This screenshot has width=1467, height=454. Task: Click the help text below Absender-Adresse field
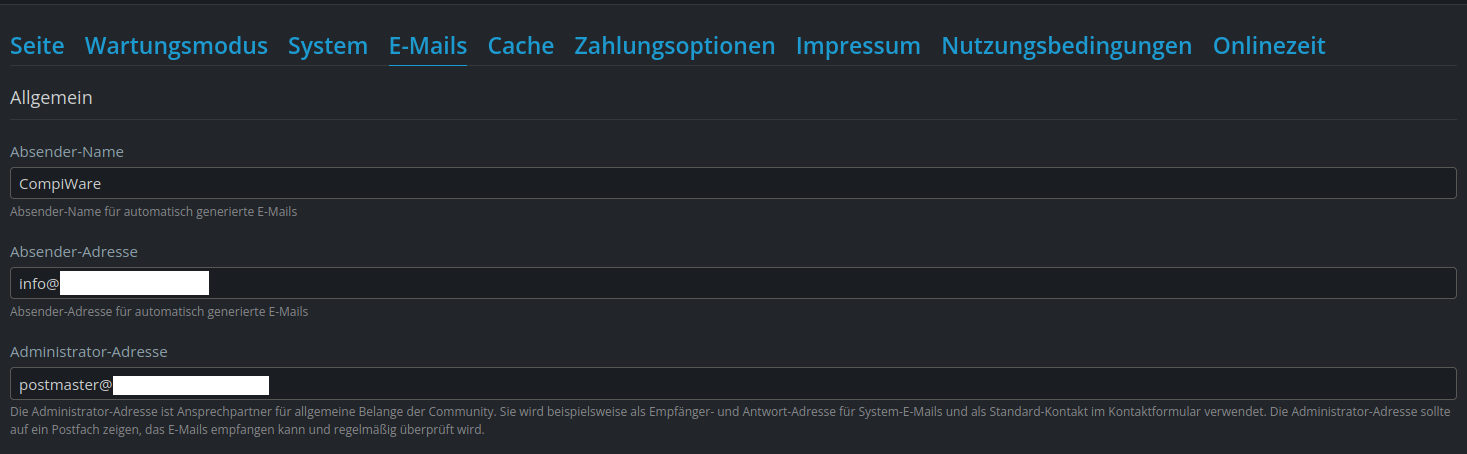pos(159,312)
